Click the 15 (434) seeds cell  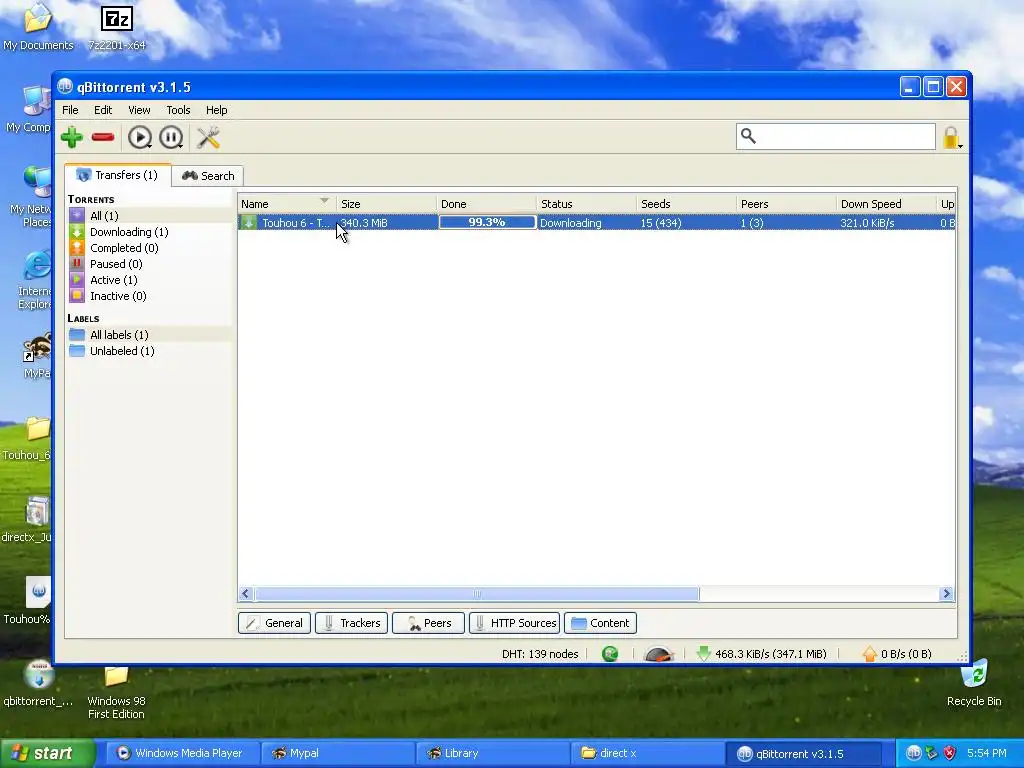click(661, 223)
